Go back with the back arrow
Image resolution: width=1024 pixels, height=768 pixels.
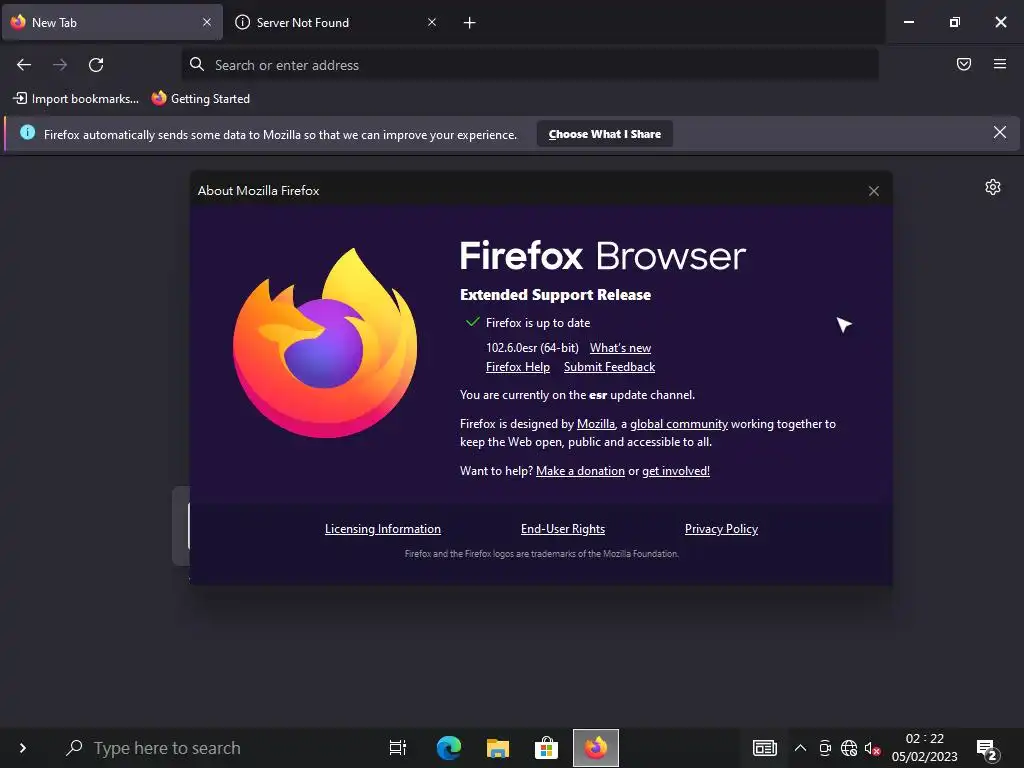pos(24,65)
